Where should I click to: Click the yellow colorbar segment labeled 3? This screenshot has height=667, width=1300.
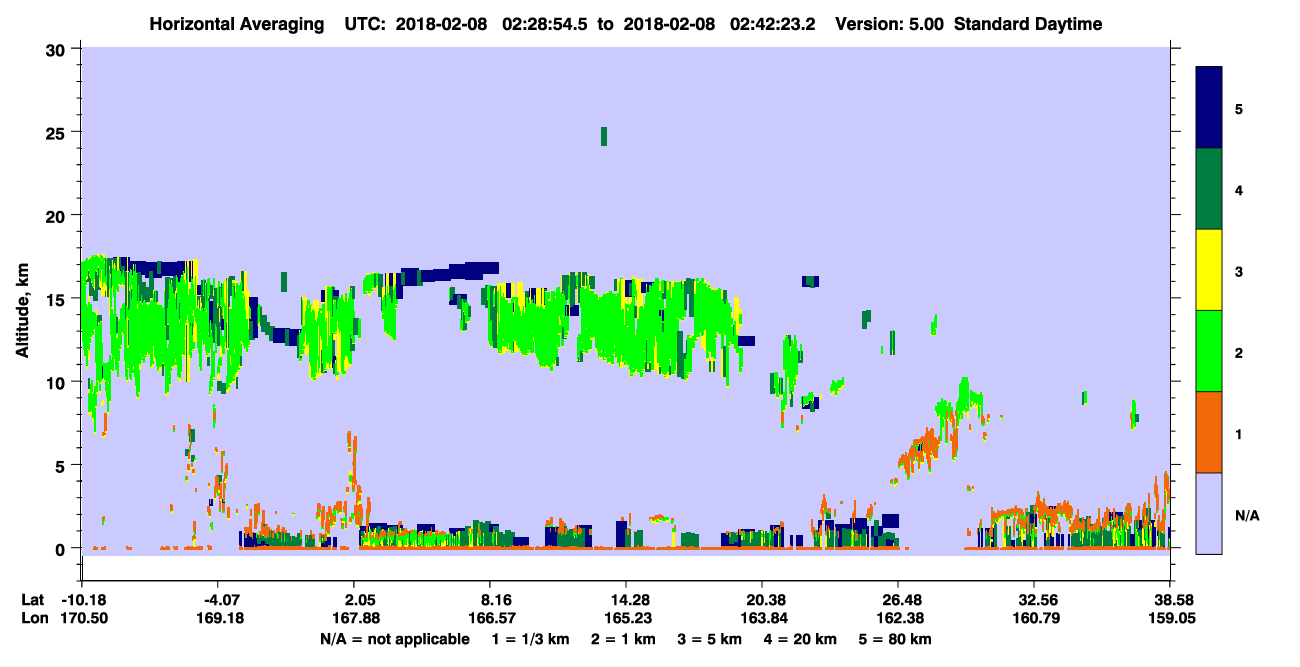tap(1209, 270)
